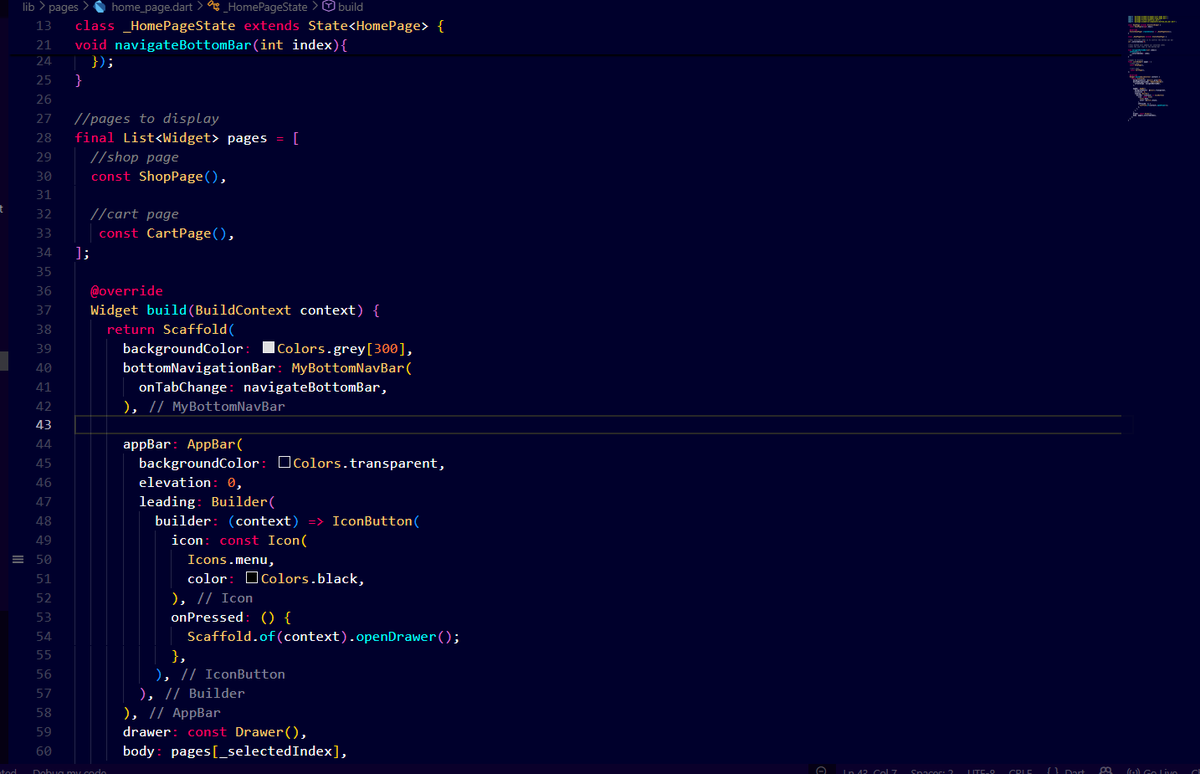Click '//cart page' comment
1200x774 pixels.
pos(135,214)
